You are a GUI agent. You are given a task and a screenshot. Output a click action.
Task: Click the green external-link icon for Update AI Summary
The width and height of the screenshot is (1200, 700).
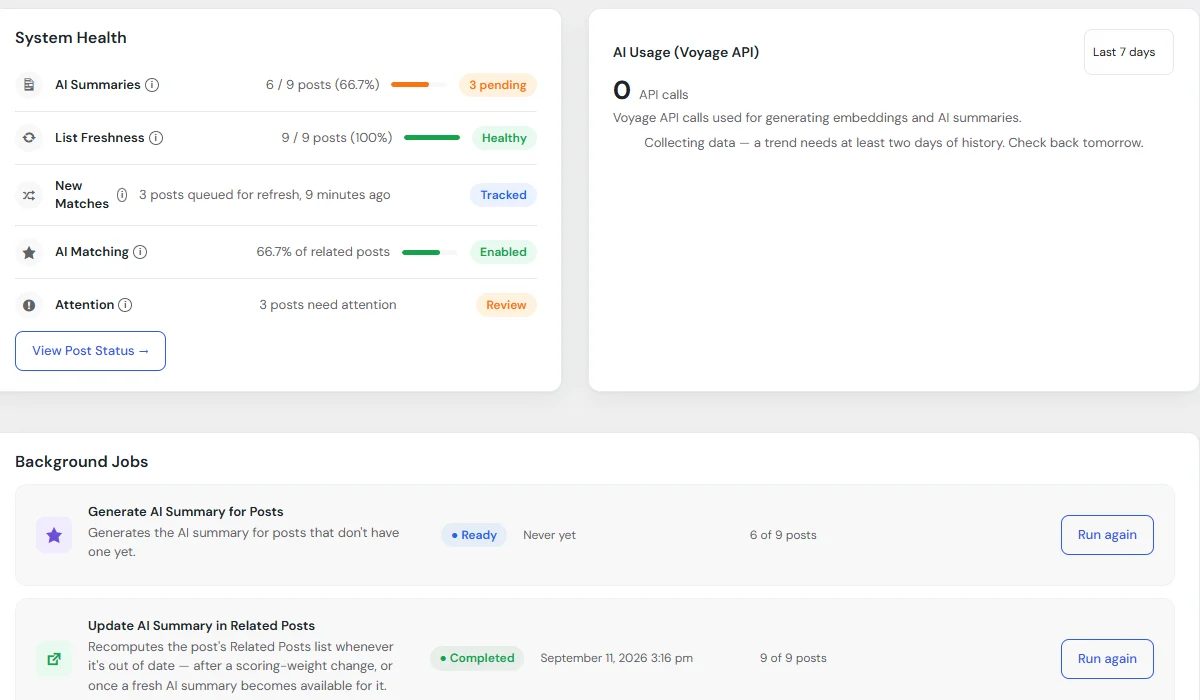pos(54,659)
